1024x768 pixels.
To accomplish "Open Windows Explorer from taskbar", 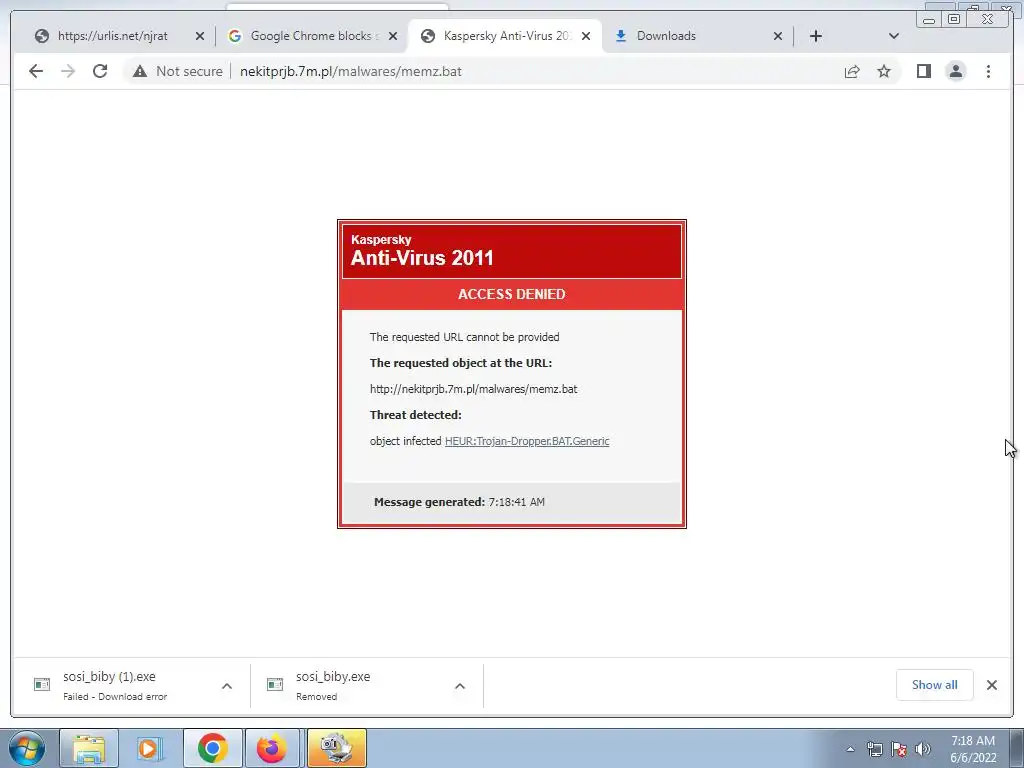I will pyautogui.click(x=89, y=748).
